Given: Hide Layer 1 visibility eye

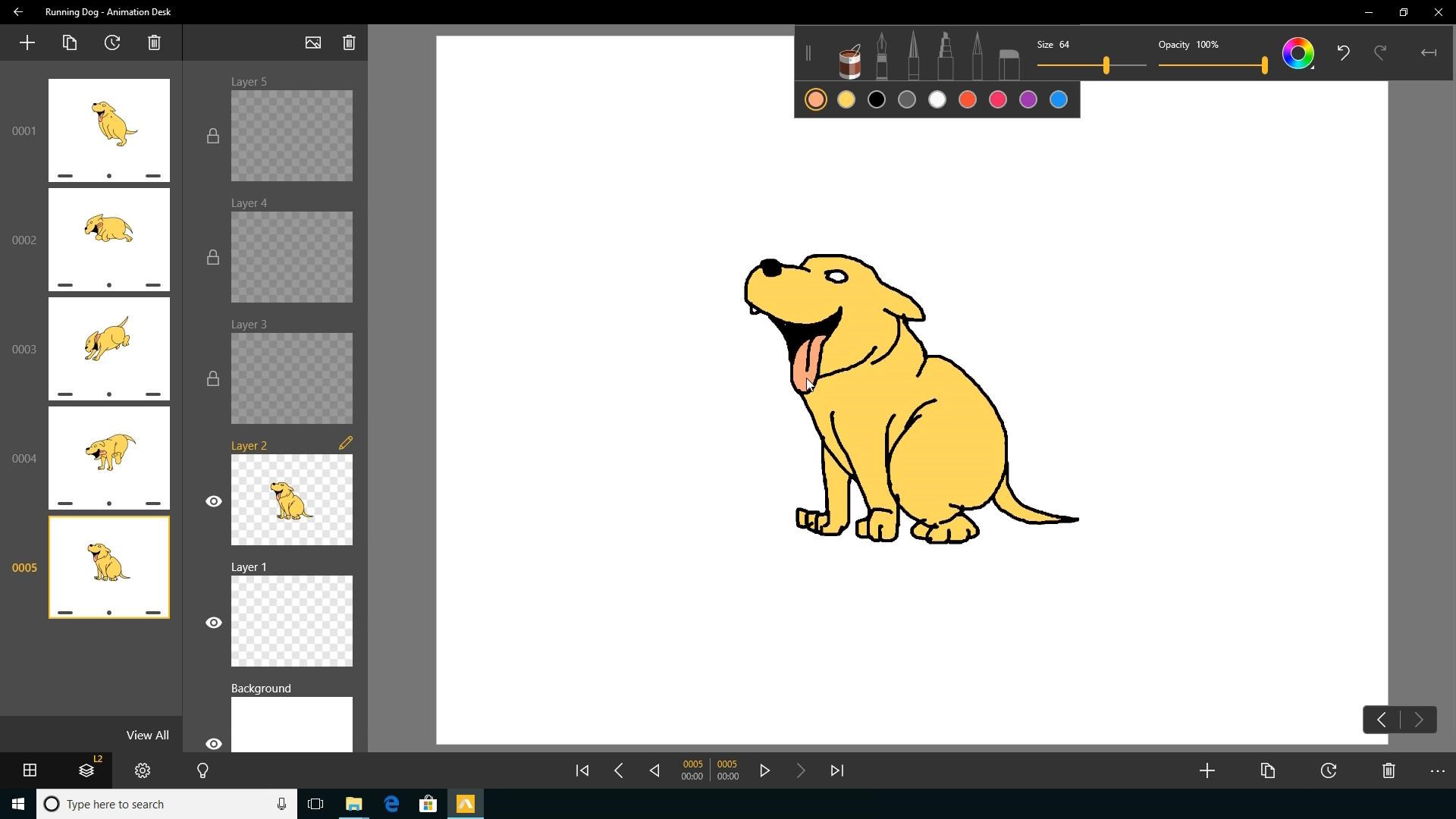Looking at the screenshot, I should point(214,623).
